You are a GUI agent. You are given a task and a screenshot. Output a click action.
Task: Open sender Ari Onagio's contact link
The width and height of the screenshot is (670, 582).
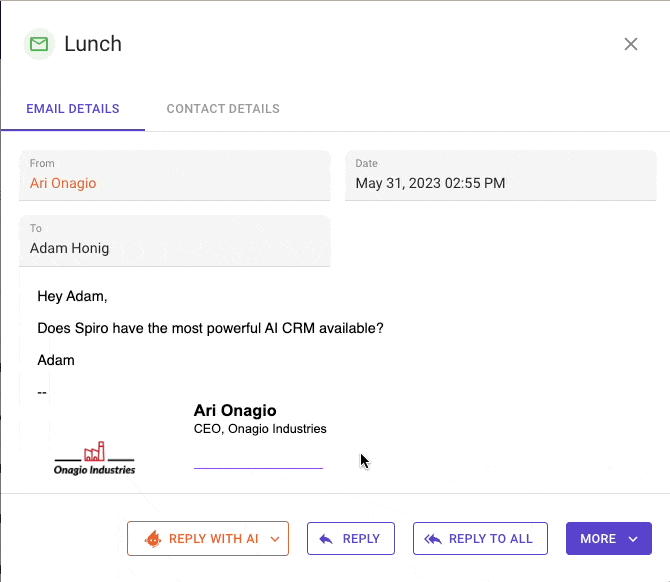(63, 183)
